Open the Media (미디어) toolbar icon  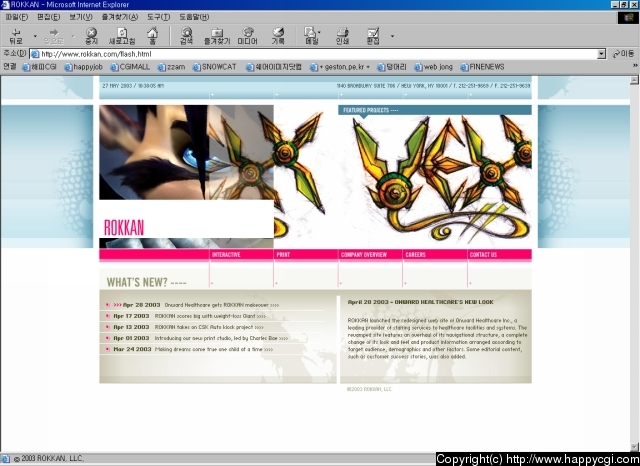tap(248, 36)
